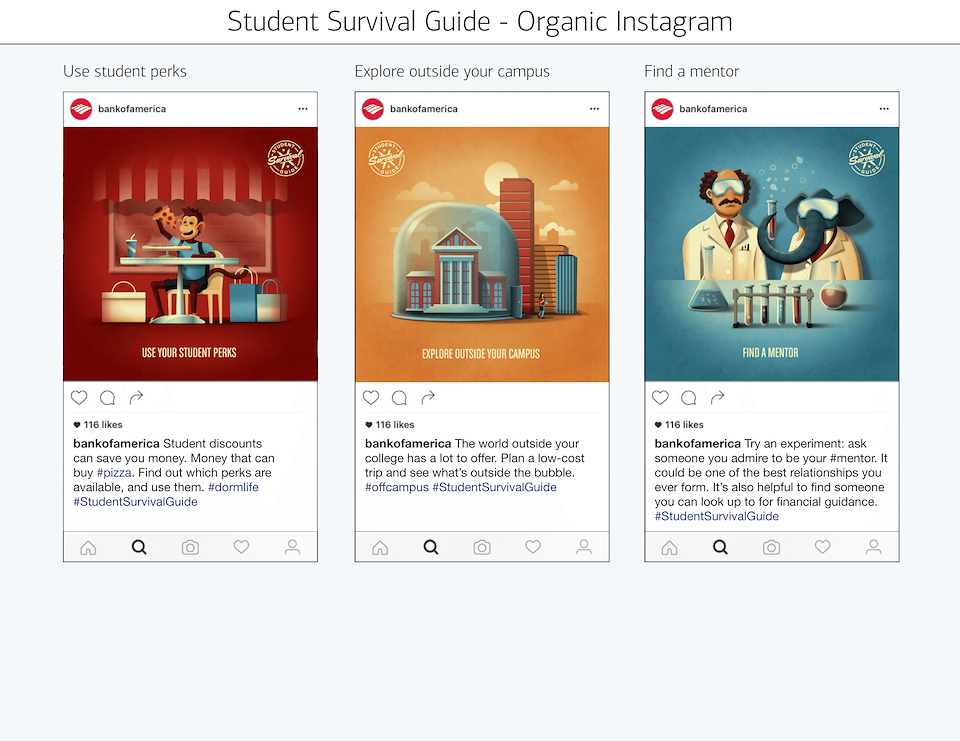Click #offcampus hashtag in caption
Screen dimensions: 960x741
click(x=397, y=487)
